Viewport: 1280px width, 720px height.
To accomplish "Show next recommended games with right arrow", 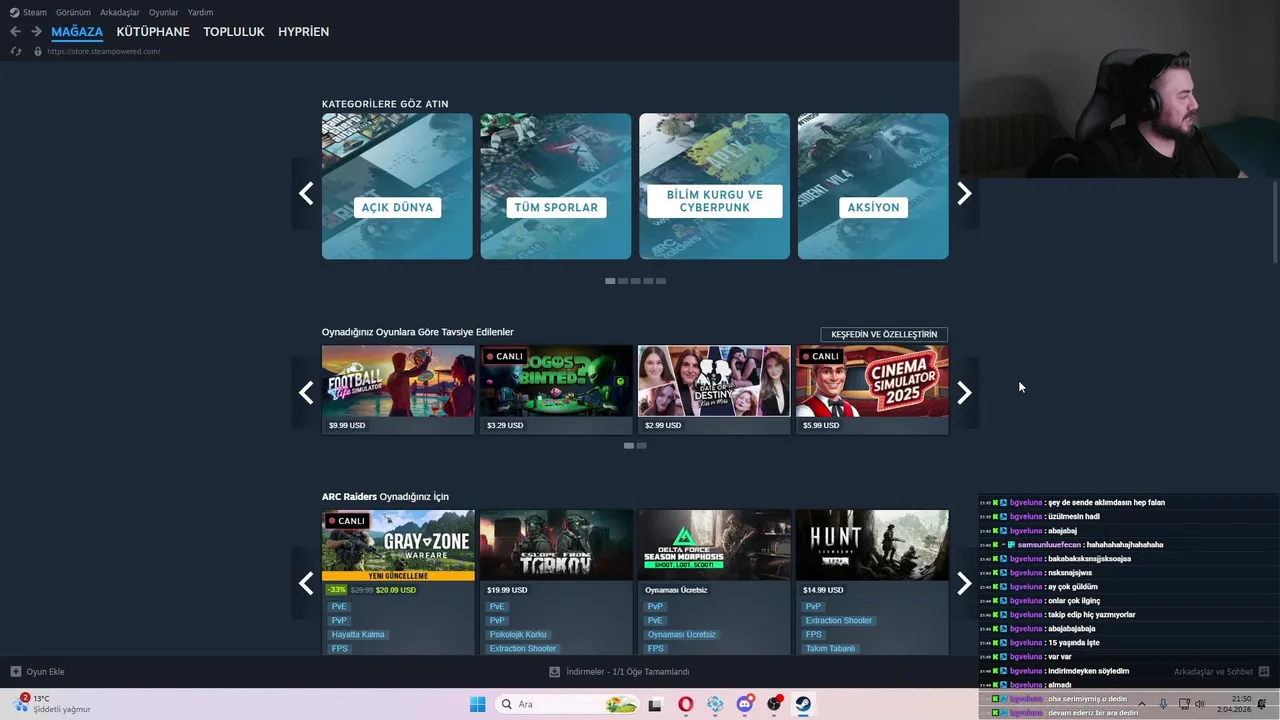I will coord(964,393).
